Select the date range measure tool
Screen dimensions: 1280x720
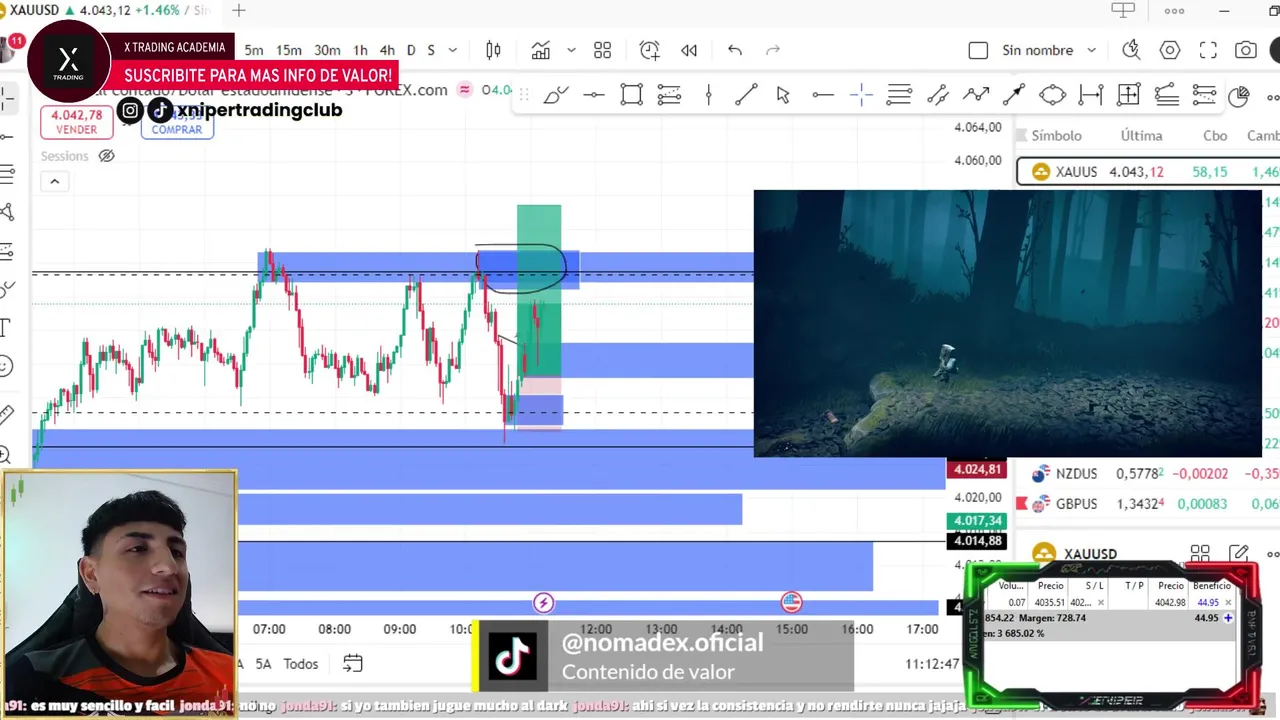coord(1091,95)
